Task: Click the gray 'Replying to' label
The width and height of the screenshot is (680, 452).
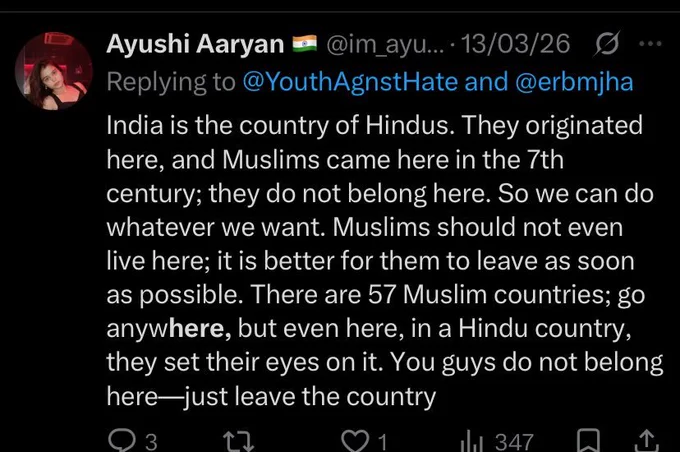Action: [x=171, y=82]
